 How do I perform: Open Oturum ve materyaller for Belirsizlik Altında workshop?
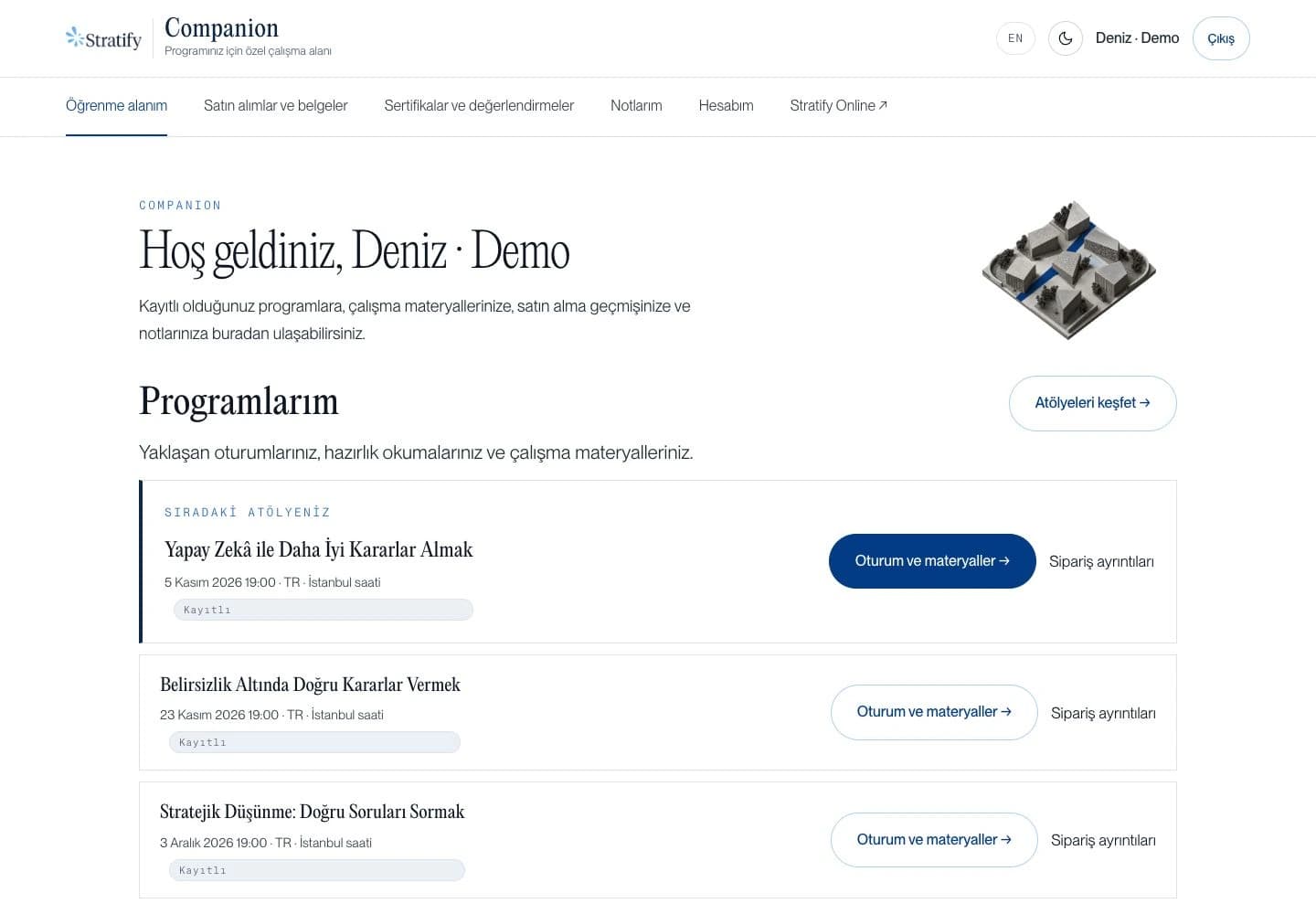tap(934, 712)
